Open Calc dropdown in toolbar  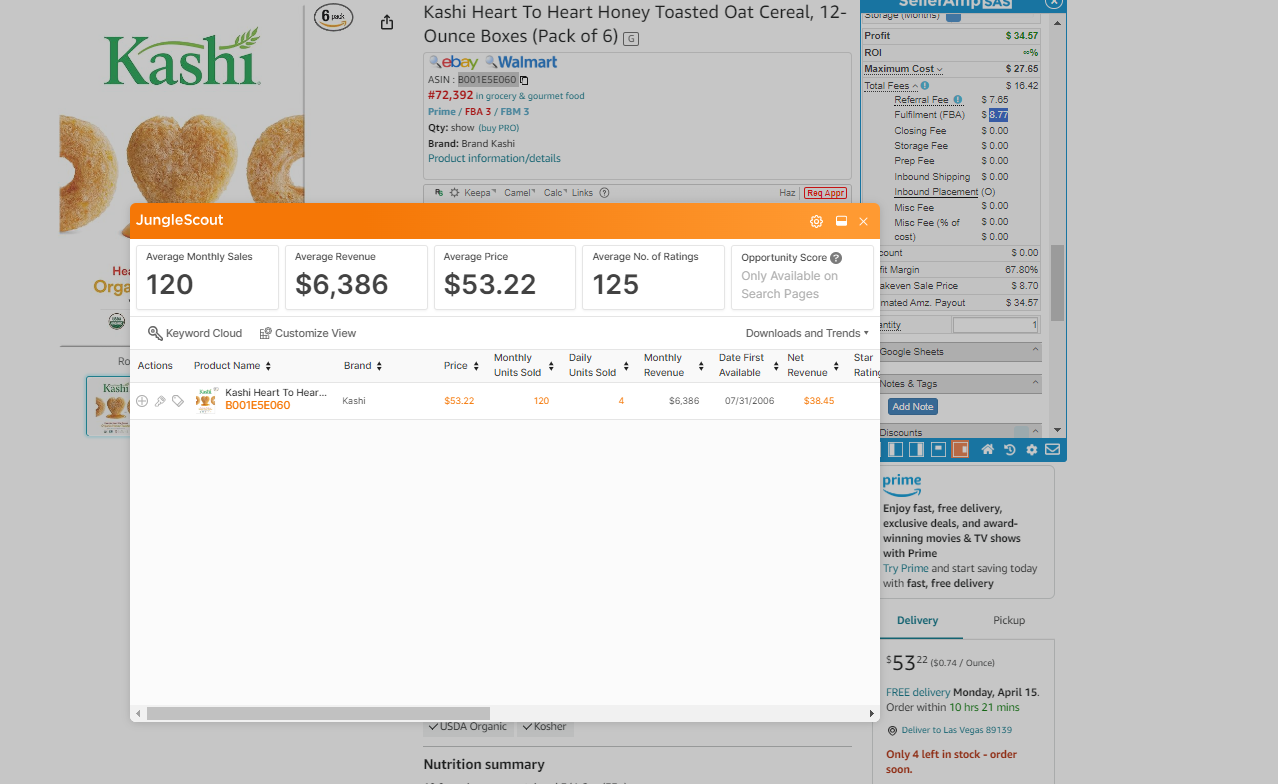(554, 192)
